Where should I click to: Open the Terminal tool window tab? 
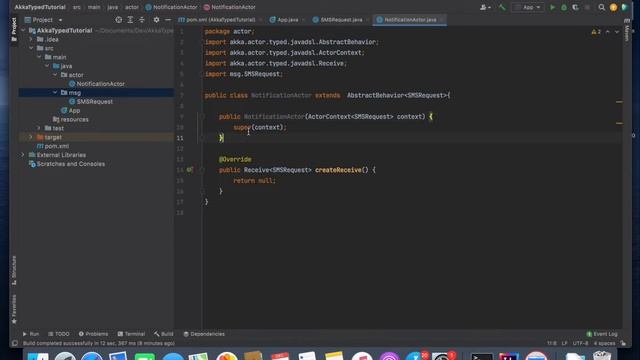(131, 334)
